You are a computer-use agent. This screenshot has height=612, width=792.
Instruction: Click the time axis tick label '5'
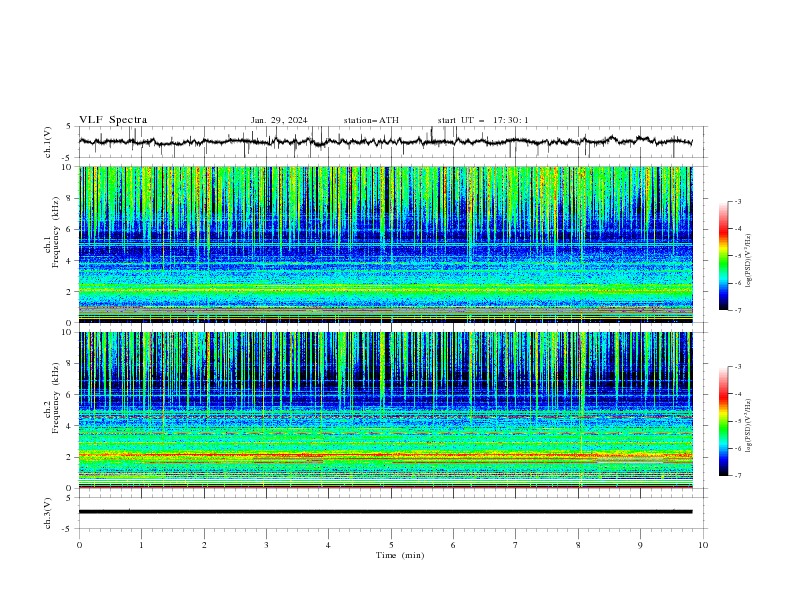(391, 545)
